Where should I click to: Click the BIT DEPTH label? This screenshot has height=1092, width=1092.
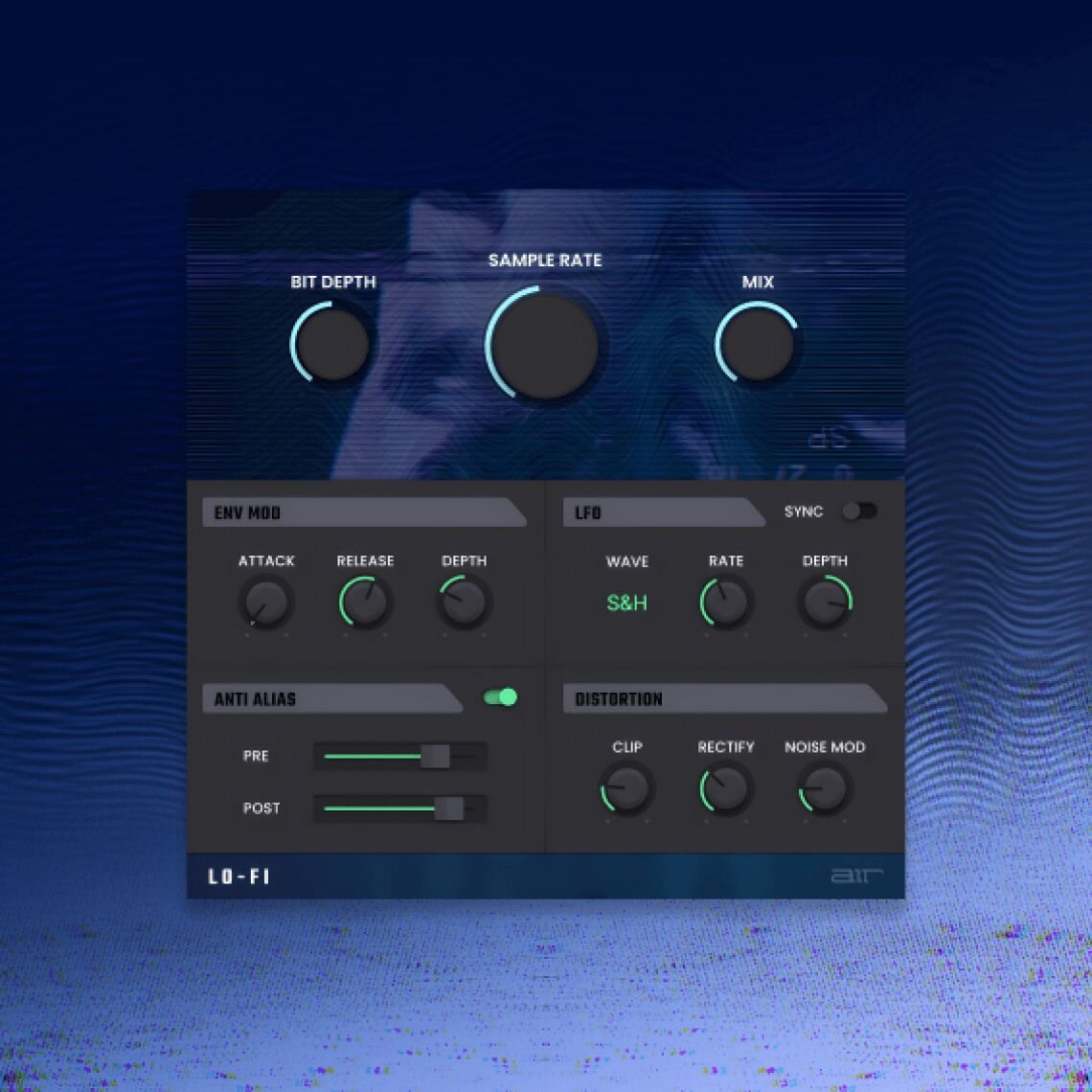333,282
